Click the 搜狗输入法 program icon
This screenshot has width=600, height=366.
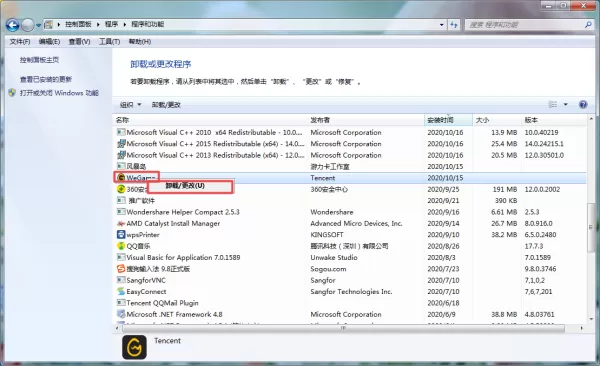pyautogui.click(x=121, y=269)
